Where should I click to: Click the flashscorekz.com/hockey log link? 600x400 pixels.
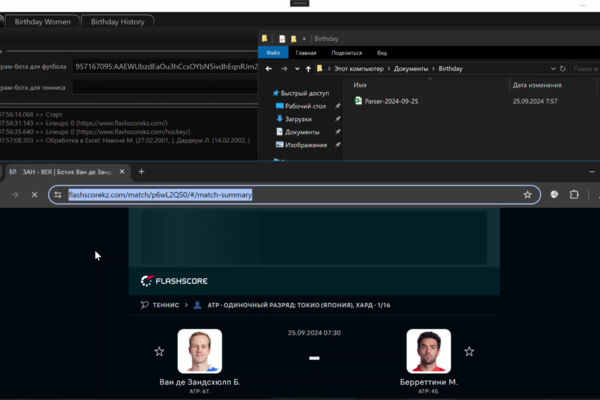point(133,132)
